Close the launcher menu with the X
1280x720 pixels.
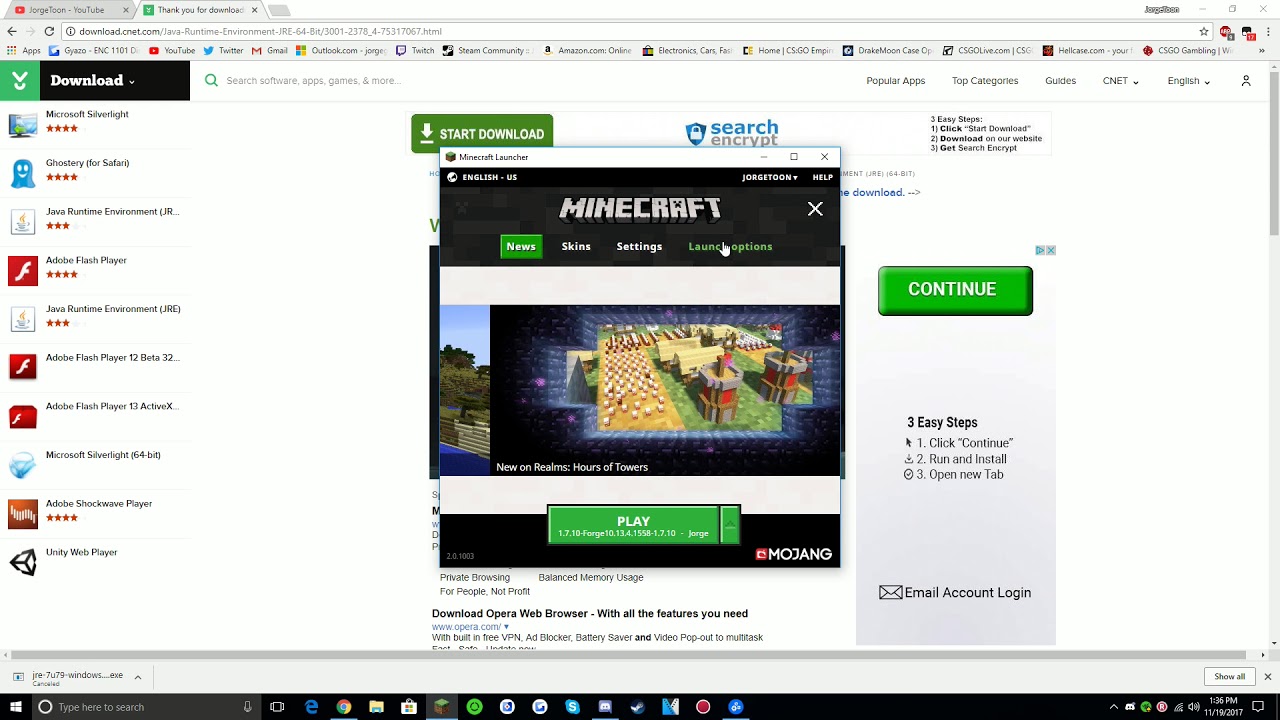[x=815, y=209]
